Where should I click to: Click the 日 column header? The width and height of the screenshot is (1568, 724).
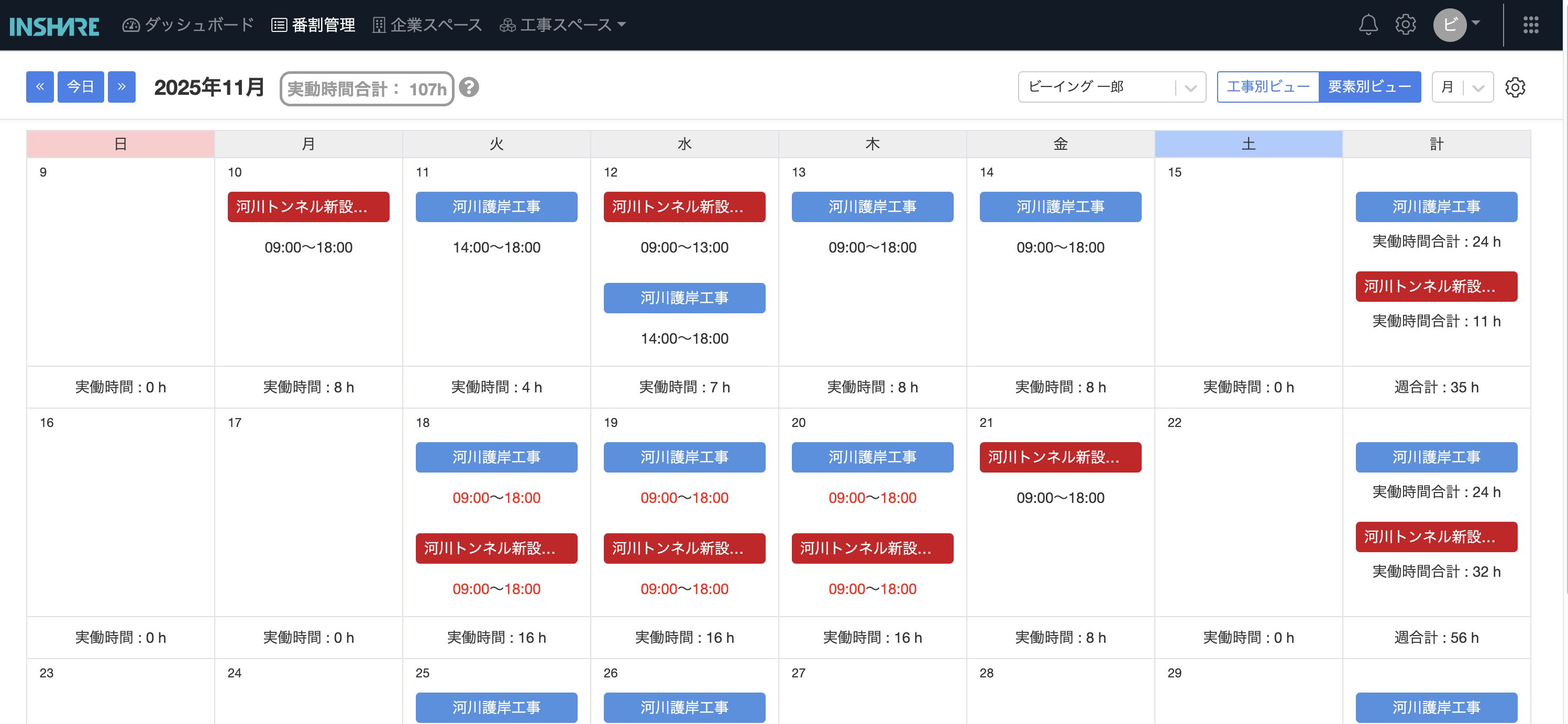click(120, 144)
